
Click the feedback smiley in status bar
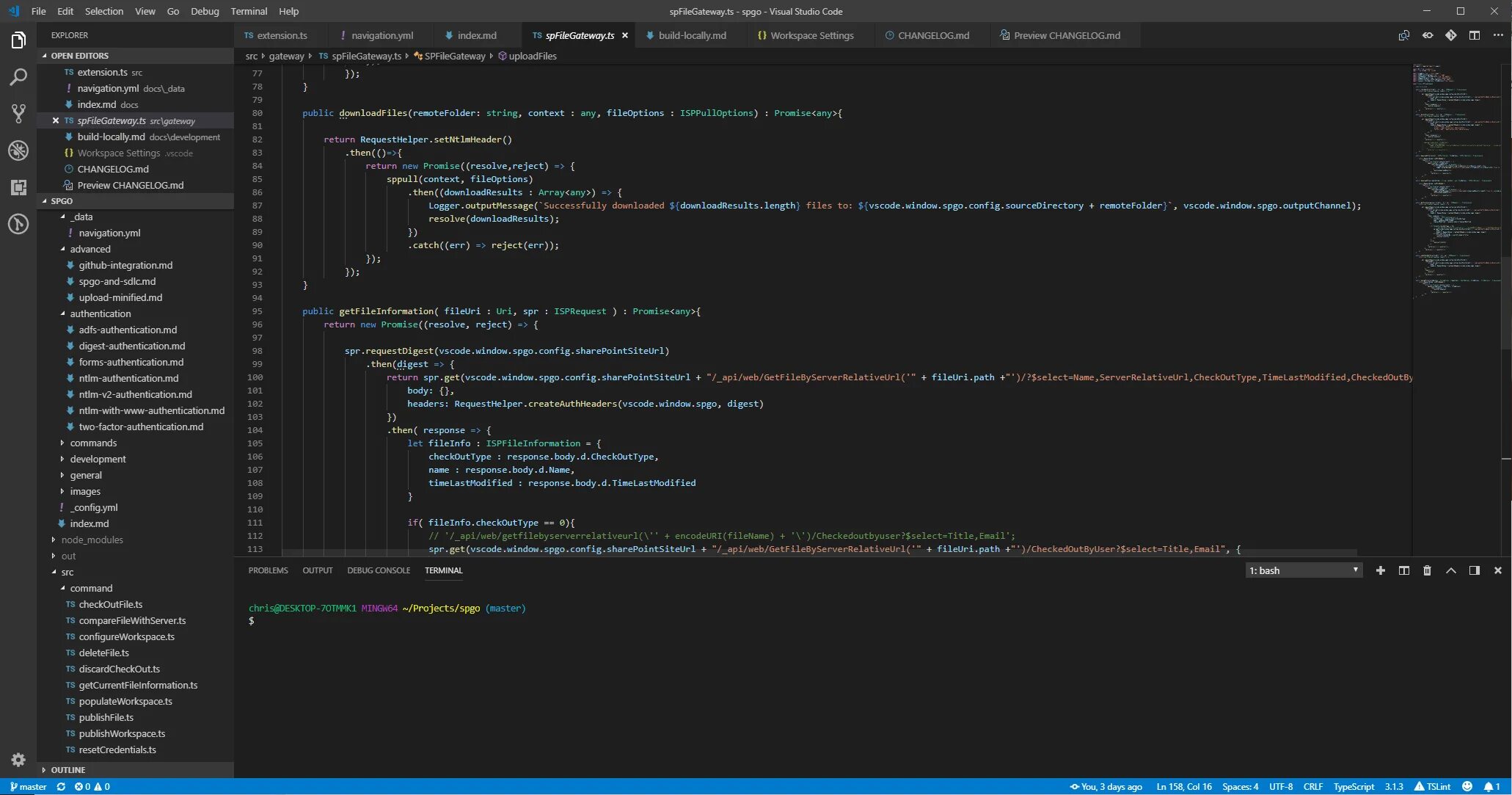[1467, 787]
